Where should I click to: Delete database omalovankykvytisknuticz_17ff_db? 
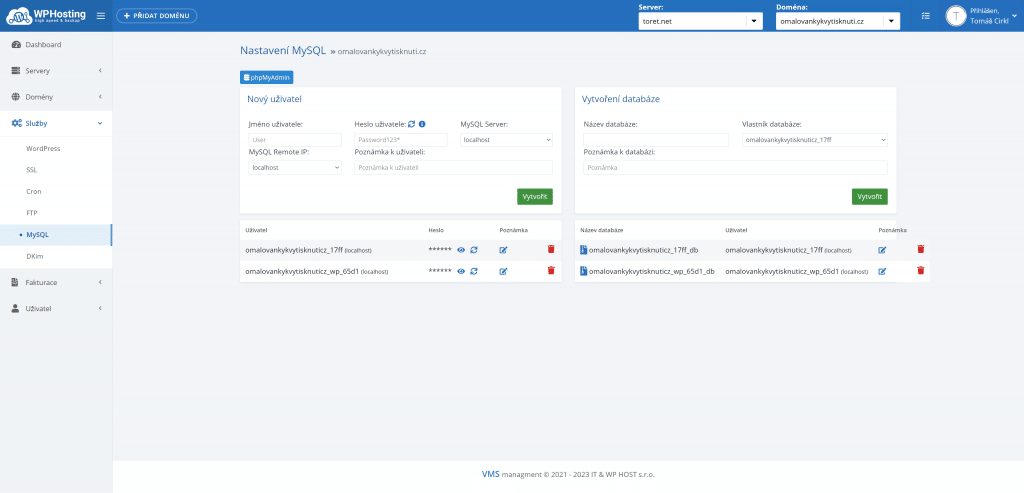tap(921, 249)
